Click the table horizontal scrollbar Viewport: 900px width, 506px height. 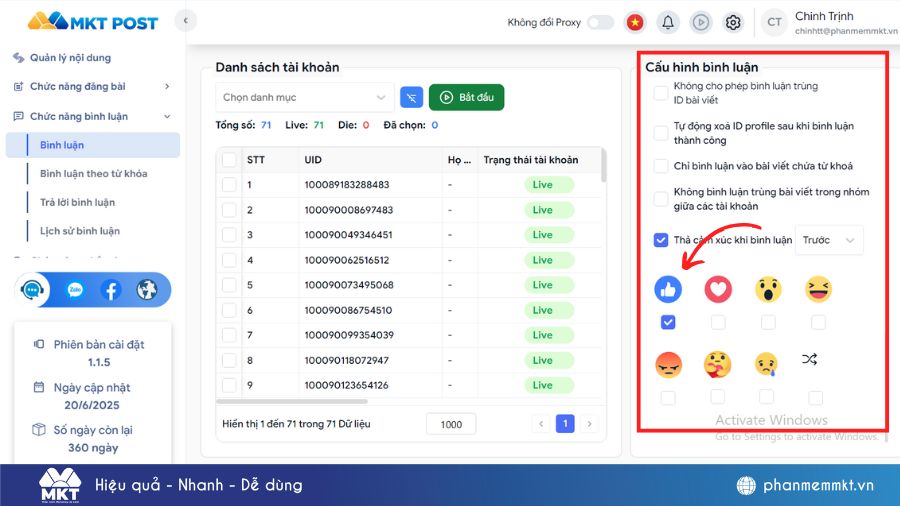pyautogui.click(x=292, y=402)
